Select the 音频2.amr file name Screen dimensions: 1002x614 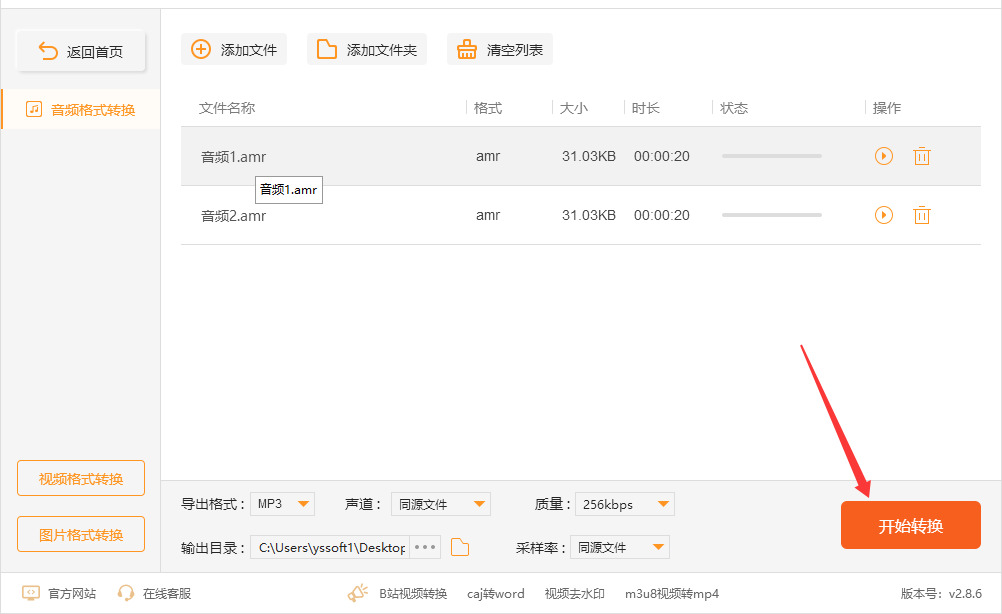pos(233,215)
